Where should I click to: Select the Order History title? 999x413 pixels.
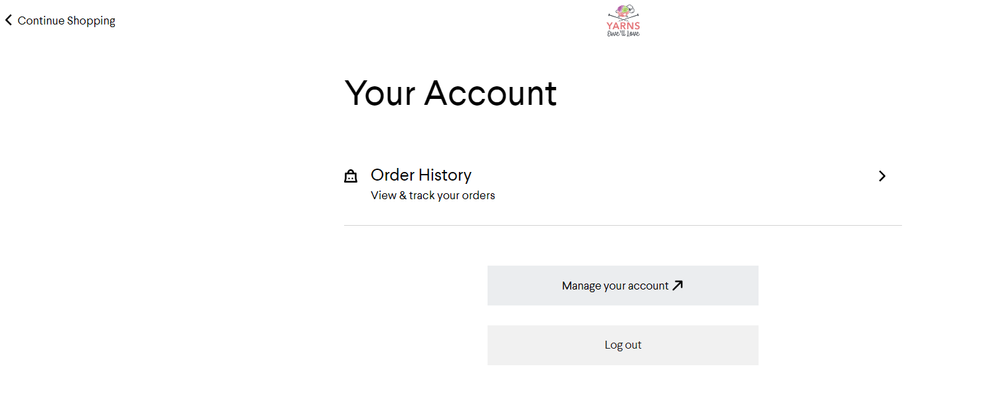(421, 175)
